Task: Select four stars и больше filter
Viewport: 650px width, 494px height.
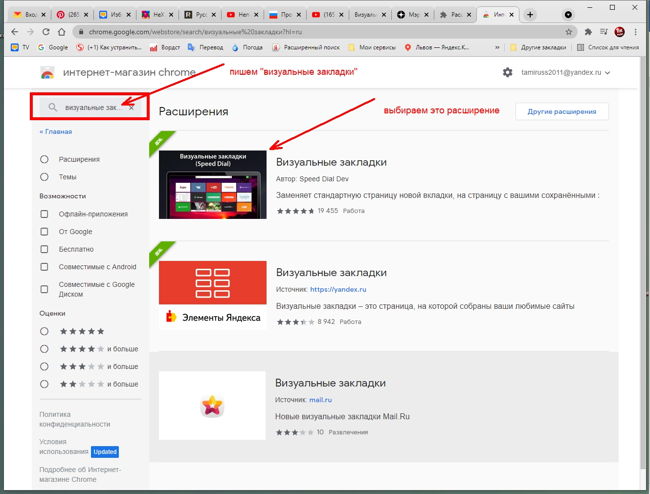Action: coord(44,349)
